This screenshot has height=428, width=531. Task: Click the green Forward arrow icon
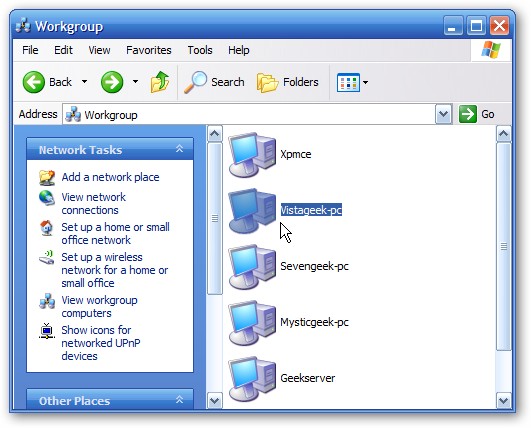click(112, 82)
